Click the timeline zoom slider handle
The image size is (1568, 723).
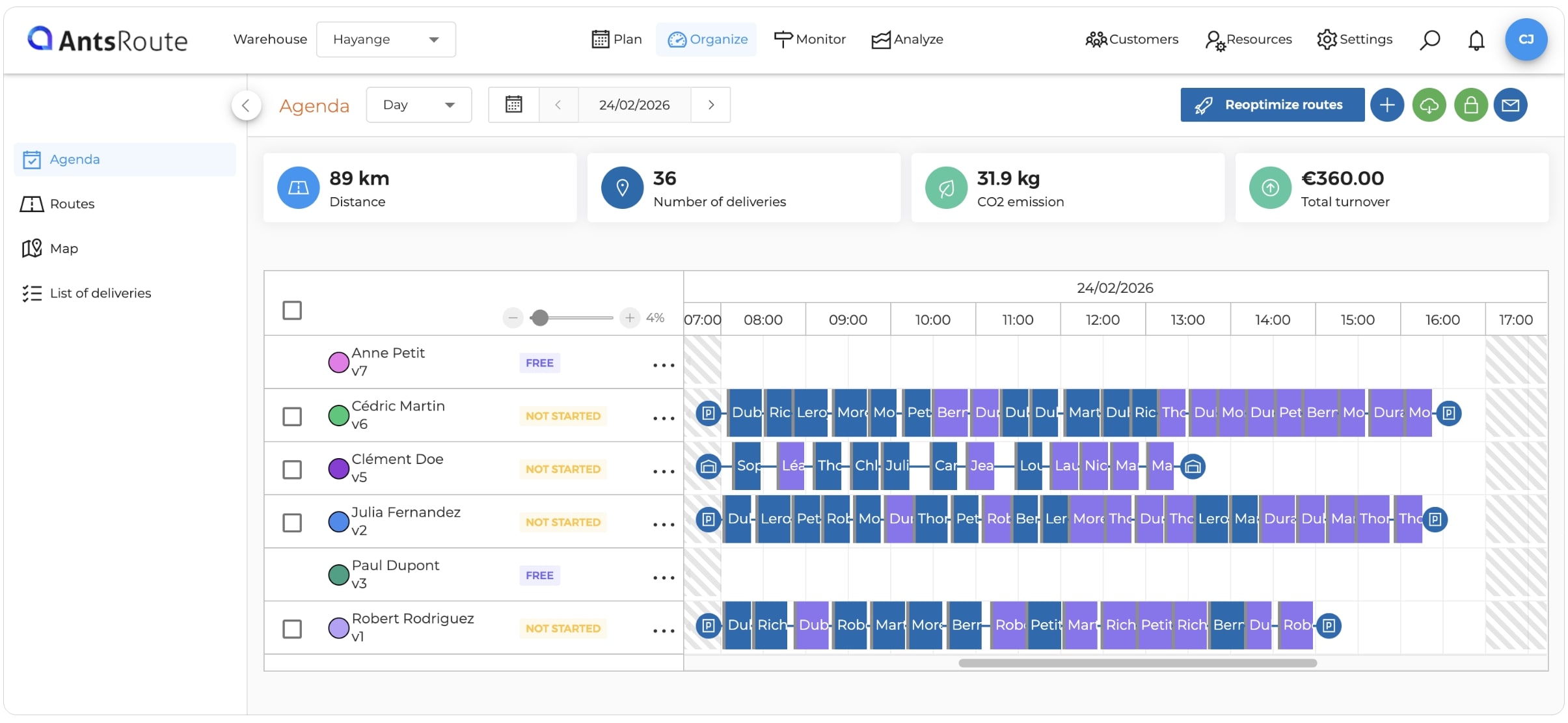pos(539,318)
